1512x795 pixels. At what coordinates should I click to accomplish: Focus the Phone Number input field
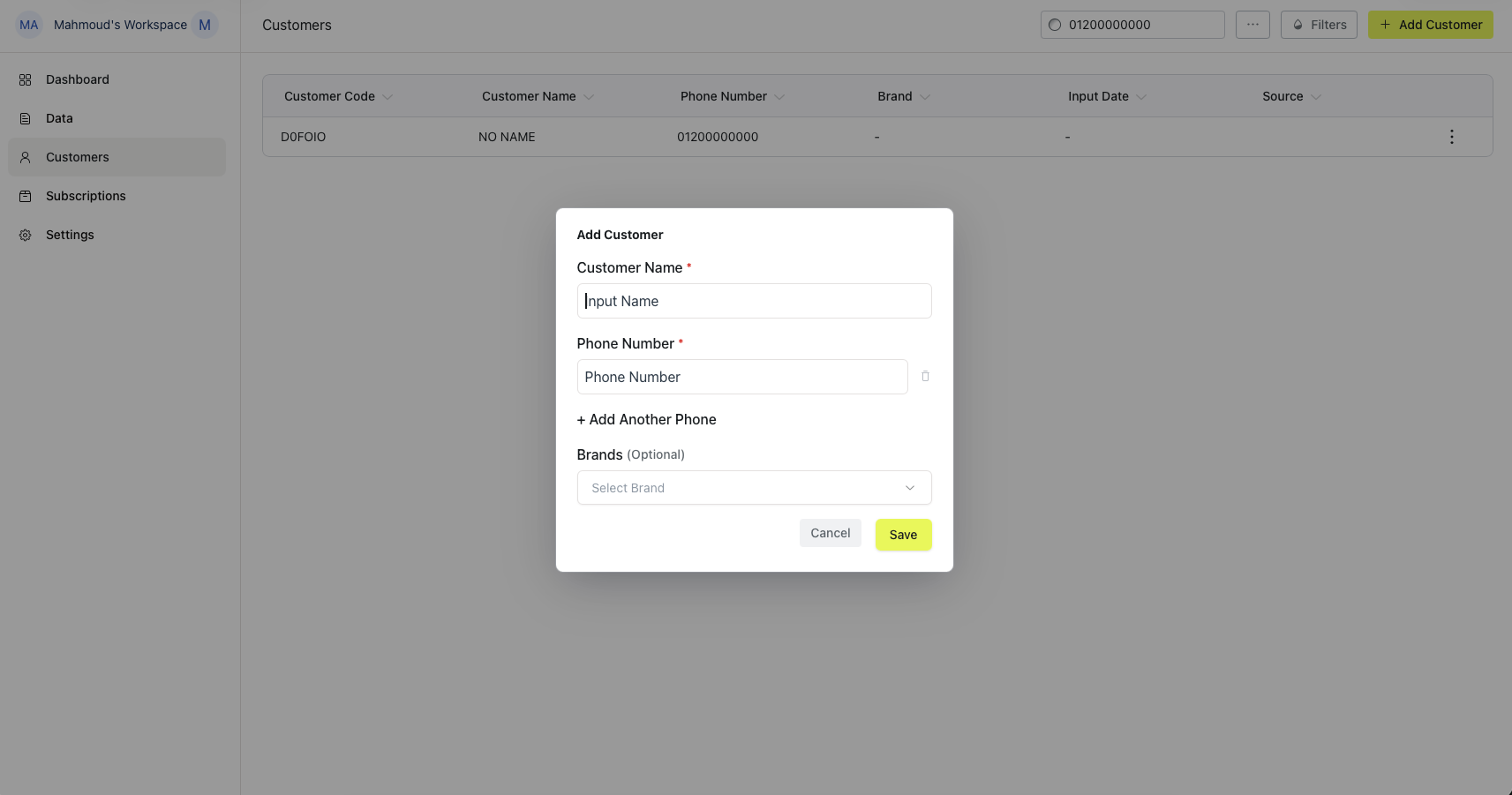pos(742,377)
